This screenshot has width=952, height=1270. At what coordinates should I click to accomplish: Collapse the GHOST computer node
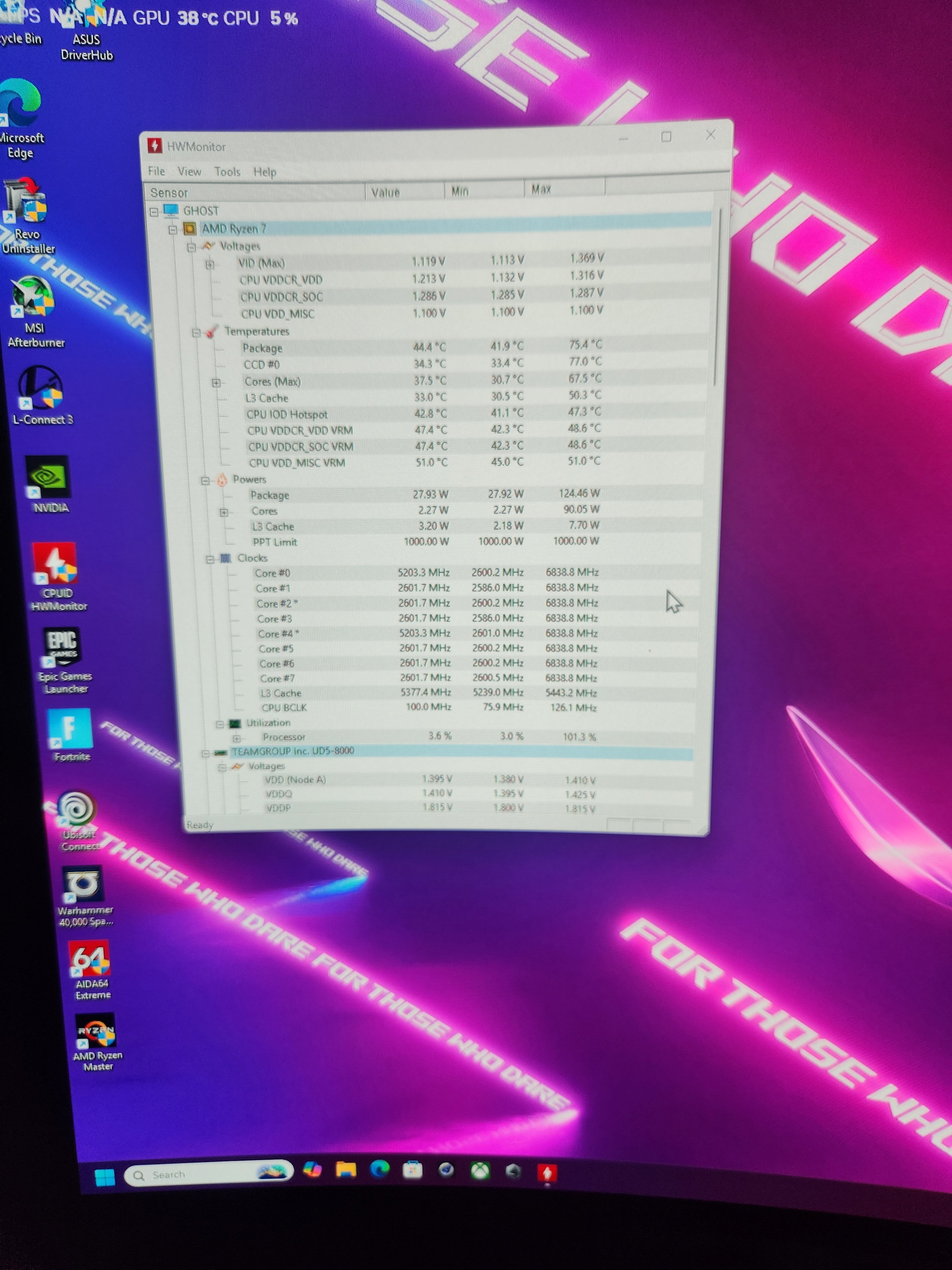pos(154,212)
